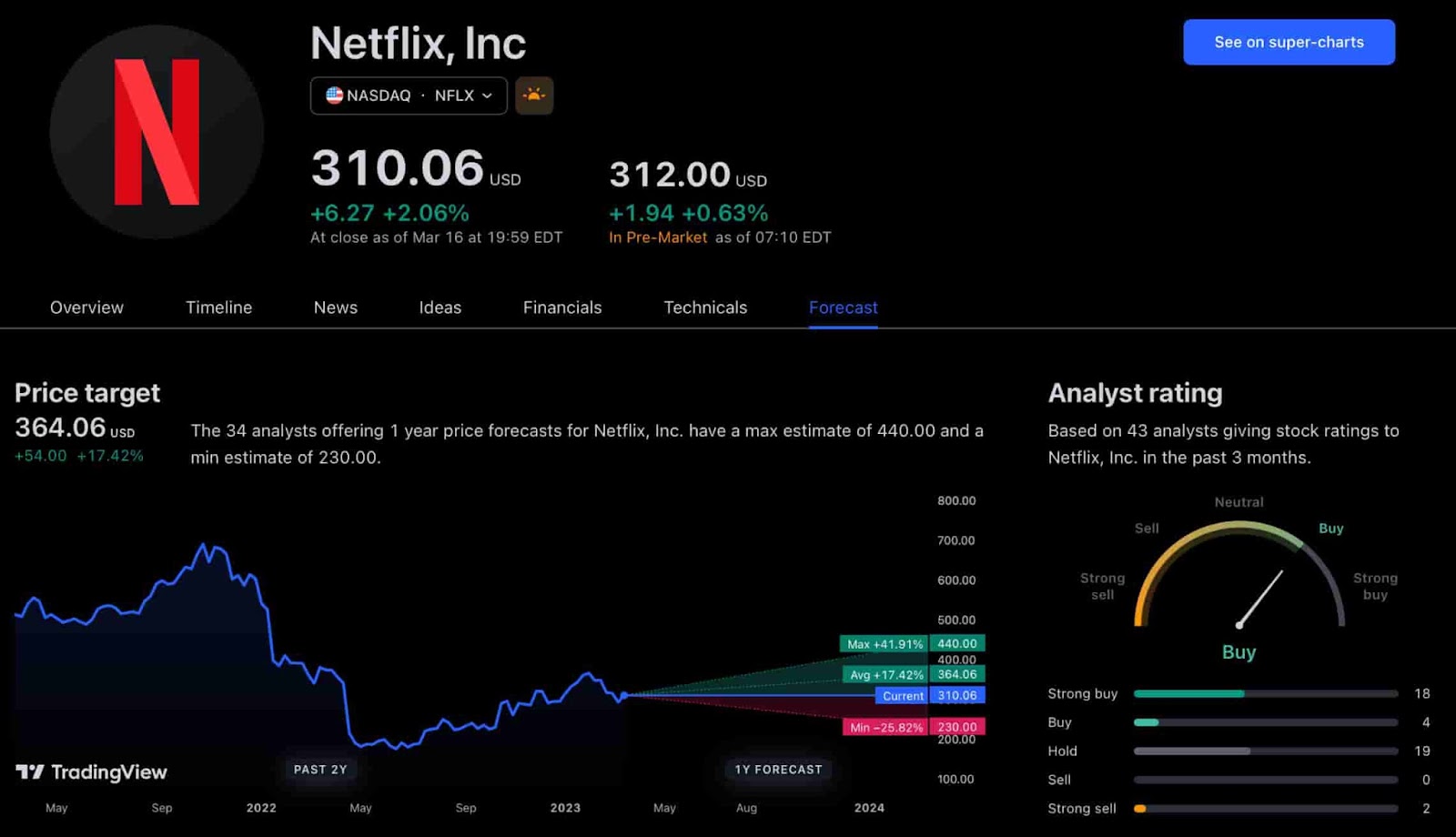The height and width of the screenshot is (837, 1456).
Task: Open the Financials tab
Action: tap(561, 308)
